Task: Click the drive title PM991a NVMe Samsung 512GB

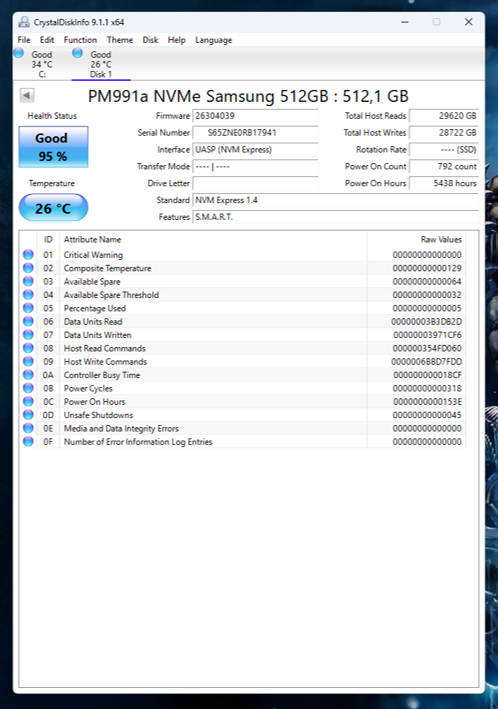Action: pyautogui.click(x=248, y=96)
